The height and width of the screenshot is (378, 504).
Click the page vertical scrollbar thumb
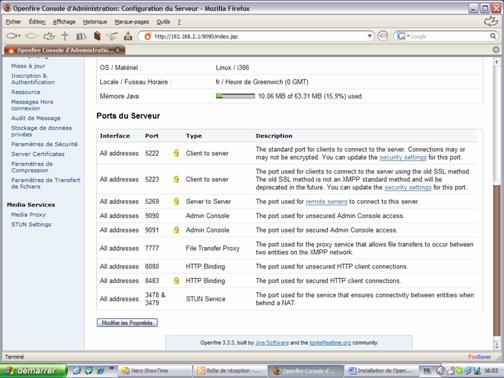coord(497,260)
